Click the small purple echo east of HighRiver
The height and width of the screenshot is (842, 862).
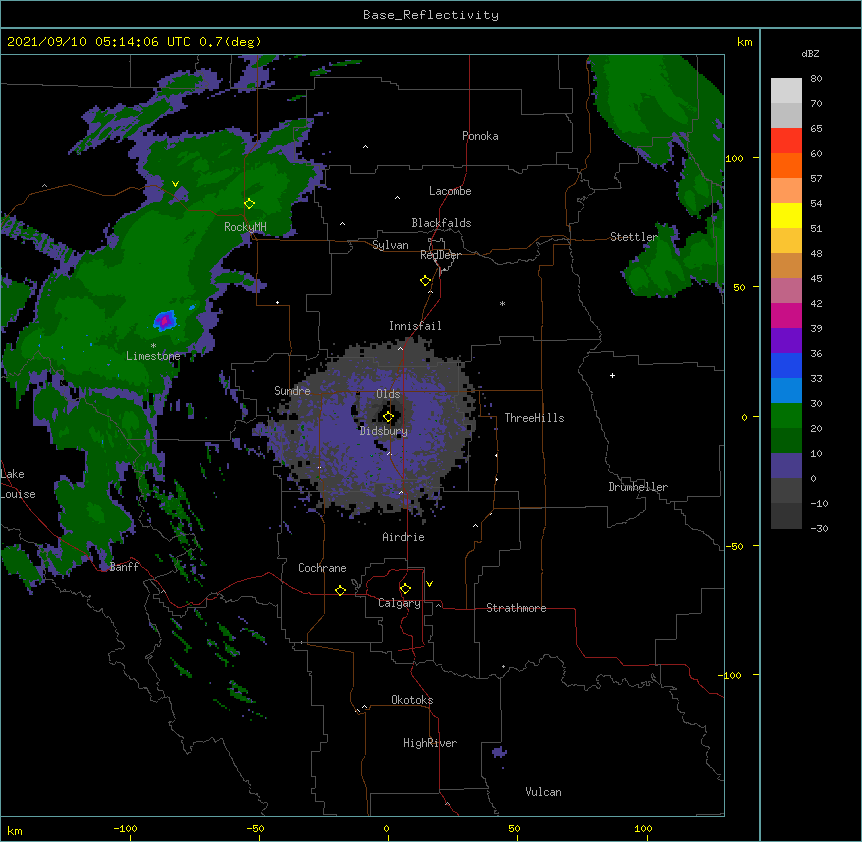(499, 752)
